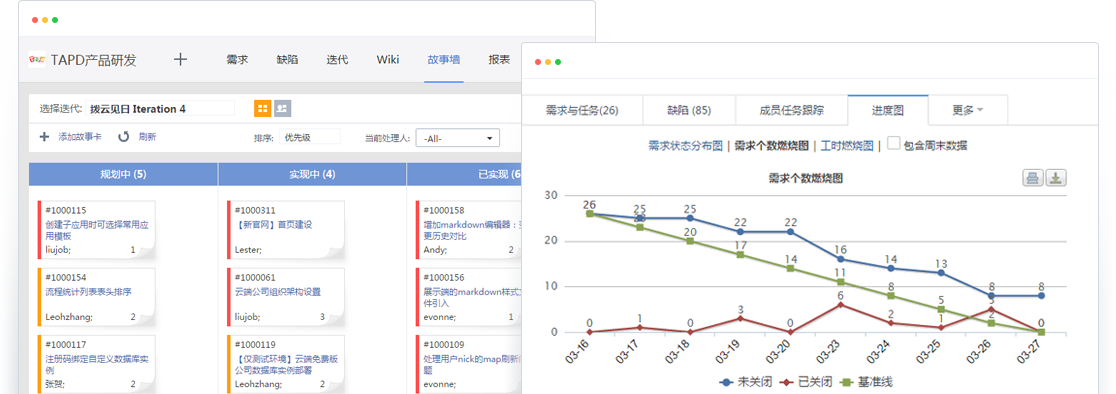This screenshot has width=1116, height=394.
Task: Expand the 更多 tab menu
Action: pos(967,110)
